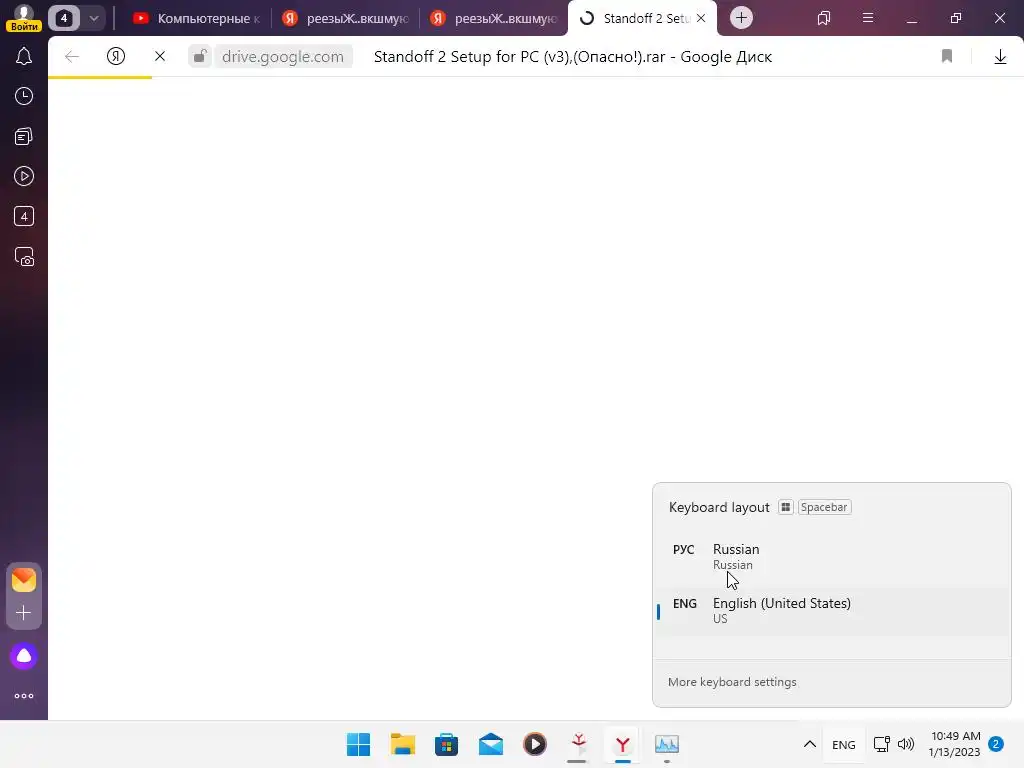Stop page loading with X button
1024x768 pixels.
pyautogui.click(x=159, y=56)
